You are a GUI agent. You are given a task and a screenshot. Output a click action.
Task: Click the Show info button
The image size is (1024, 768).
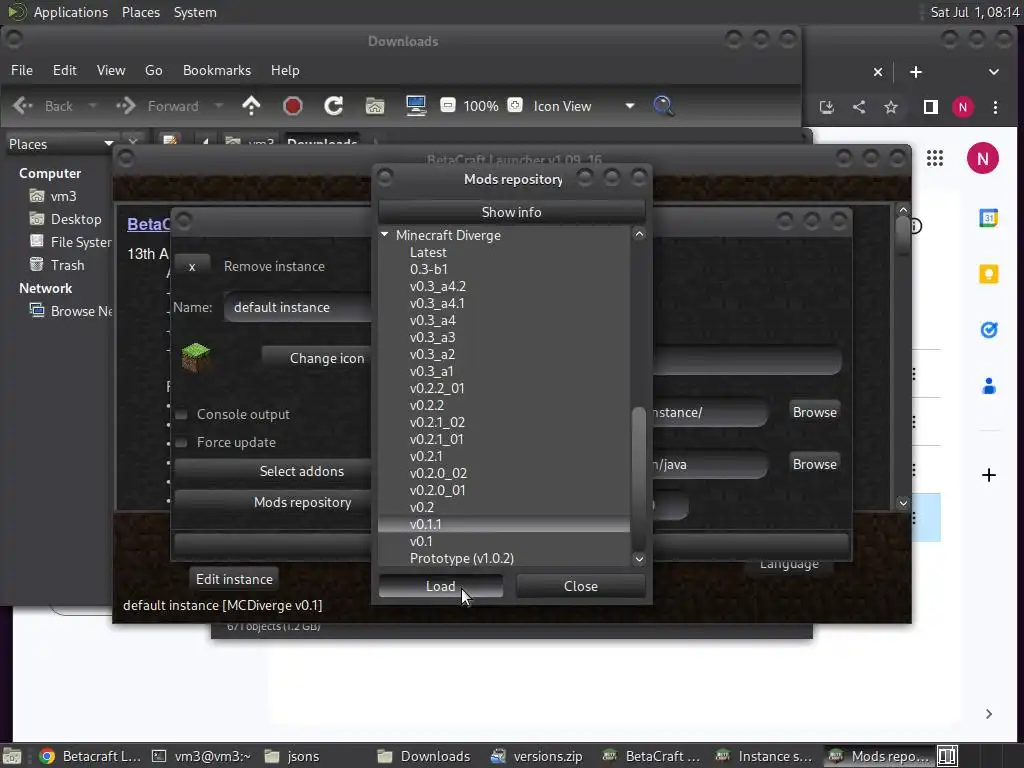tap(511, 212)
